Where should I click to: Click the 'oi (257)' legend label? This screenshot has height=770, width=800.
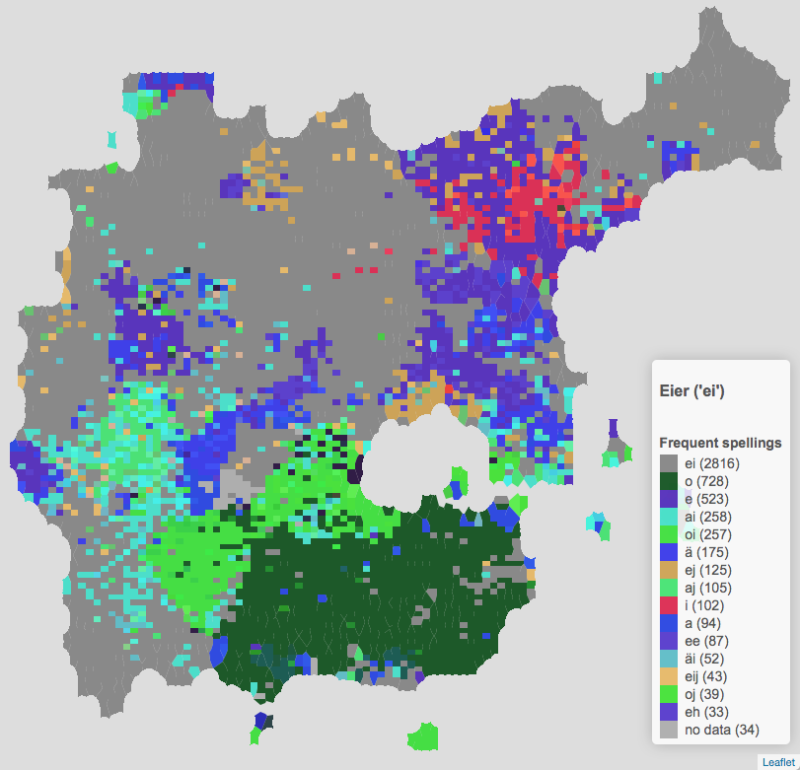[x=708, y=535]
